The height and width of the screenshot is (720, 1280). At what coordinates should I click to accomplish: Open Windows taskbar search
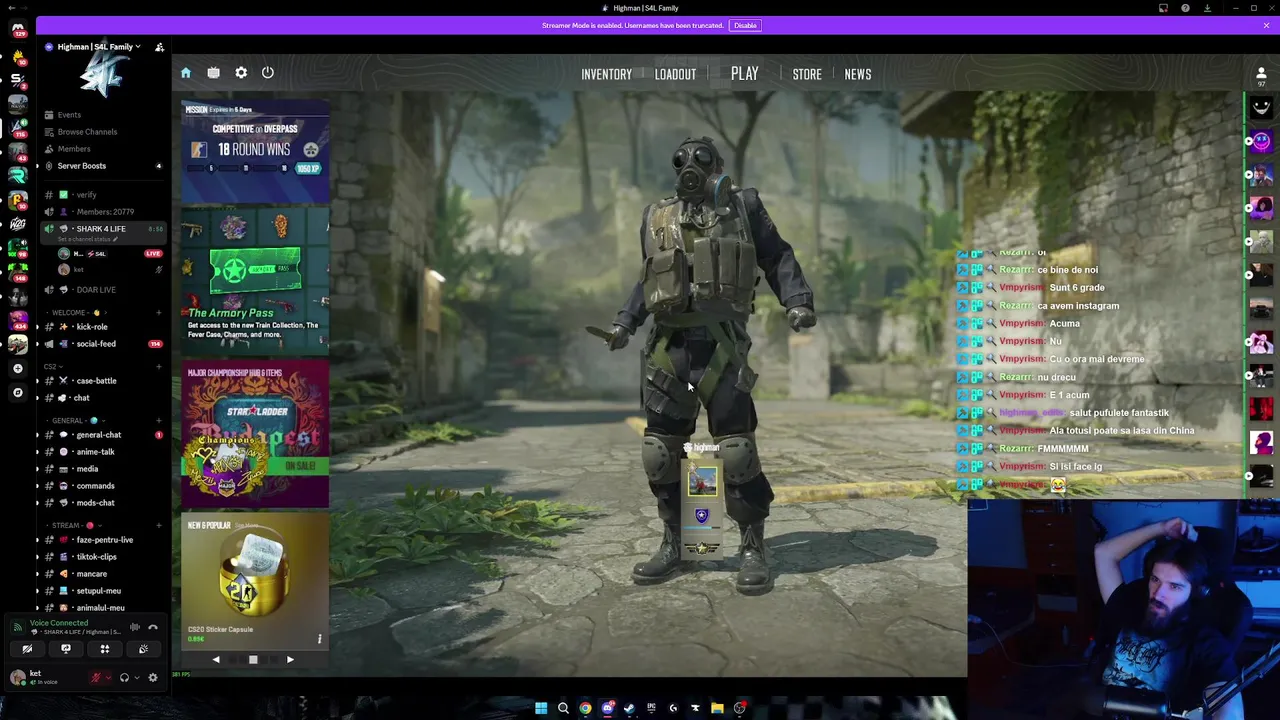click(x=563, y=708)
